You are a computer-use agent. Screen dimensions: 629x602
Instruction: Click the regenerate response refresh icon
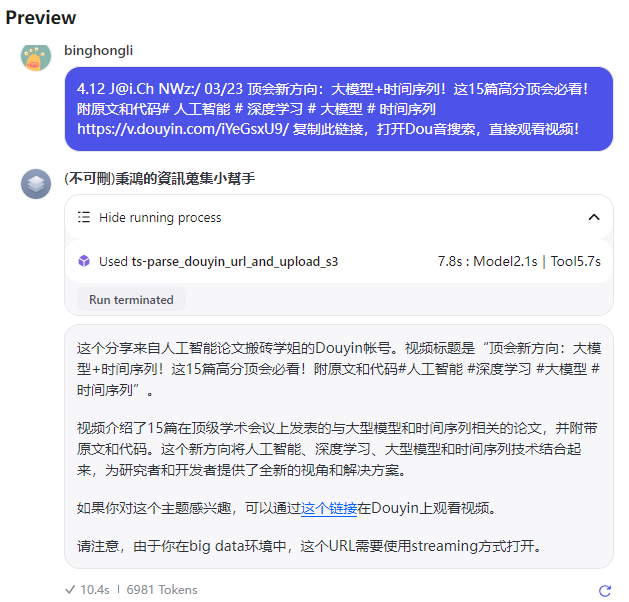(605, 590)
